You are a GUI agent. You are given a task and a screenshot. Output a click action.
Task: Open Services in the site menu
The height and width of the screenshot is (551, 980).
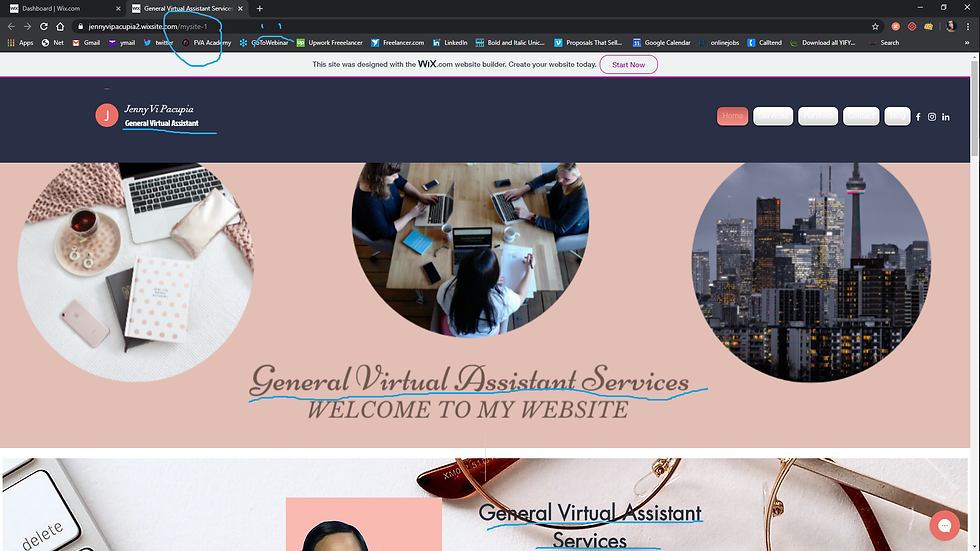773,116
